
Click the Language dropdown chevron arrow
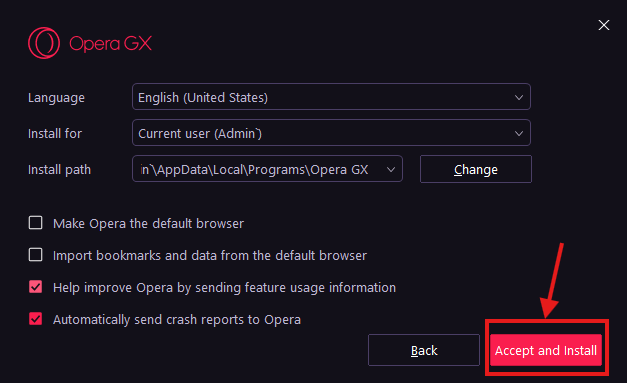coord(519,98)
